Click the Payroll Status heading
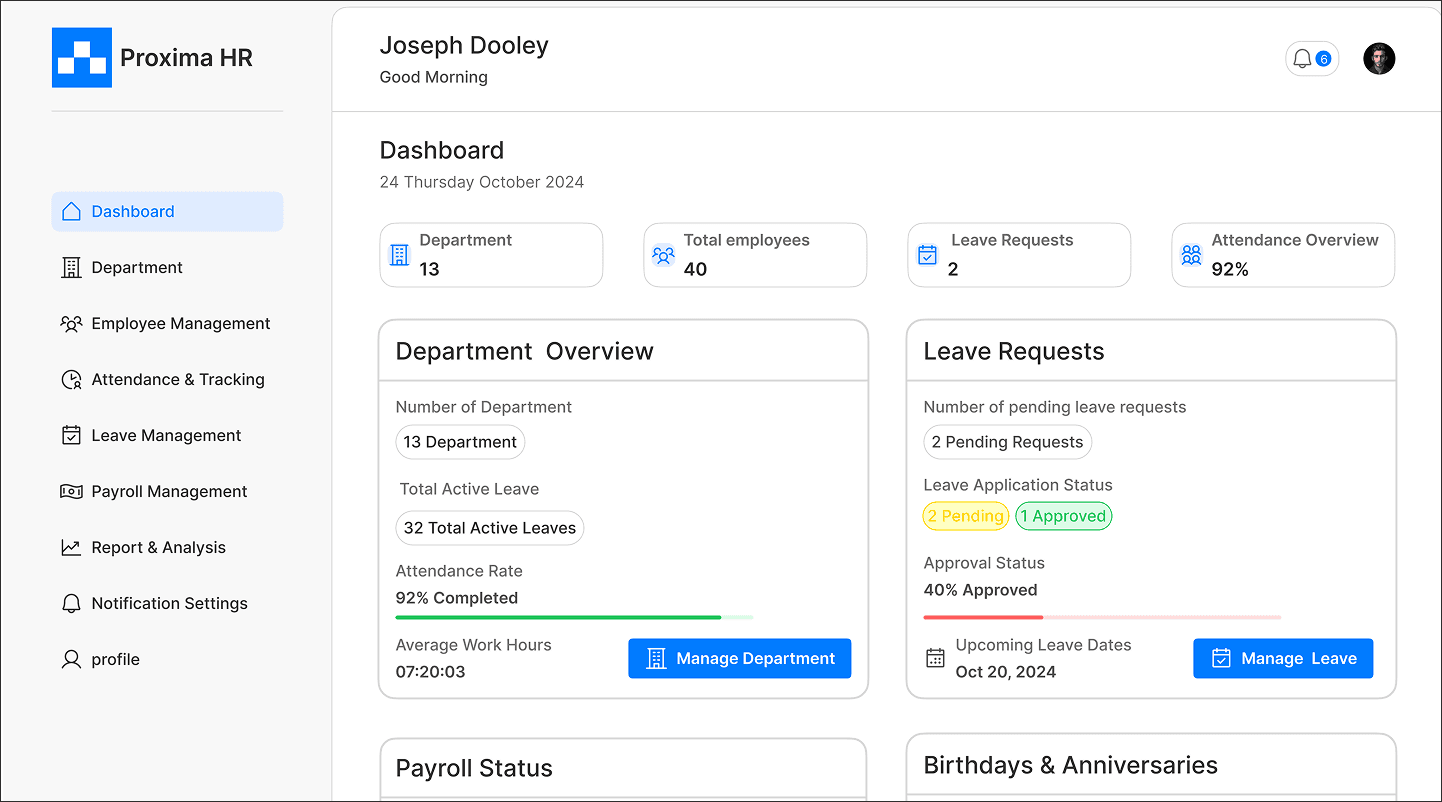Viewport: 1442px width, 802px height. click(474, 768)
